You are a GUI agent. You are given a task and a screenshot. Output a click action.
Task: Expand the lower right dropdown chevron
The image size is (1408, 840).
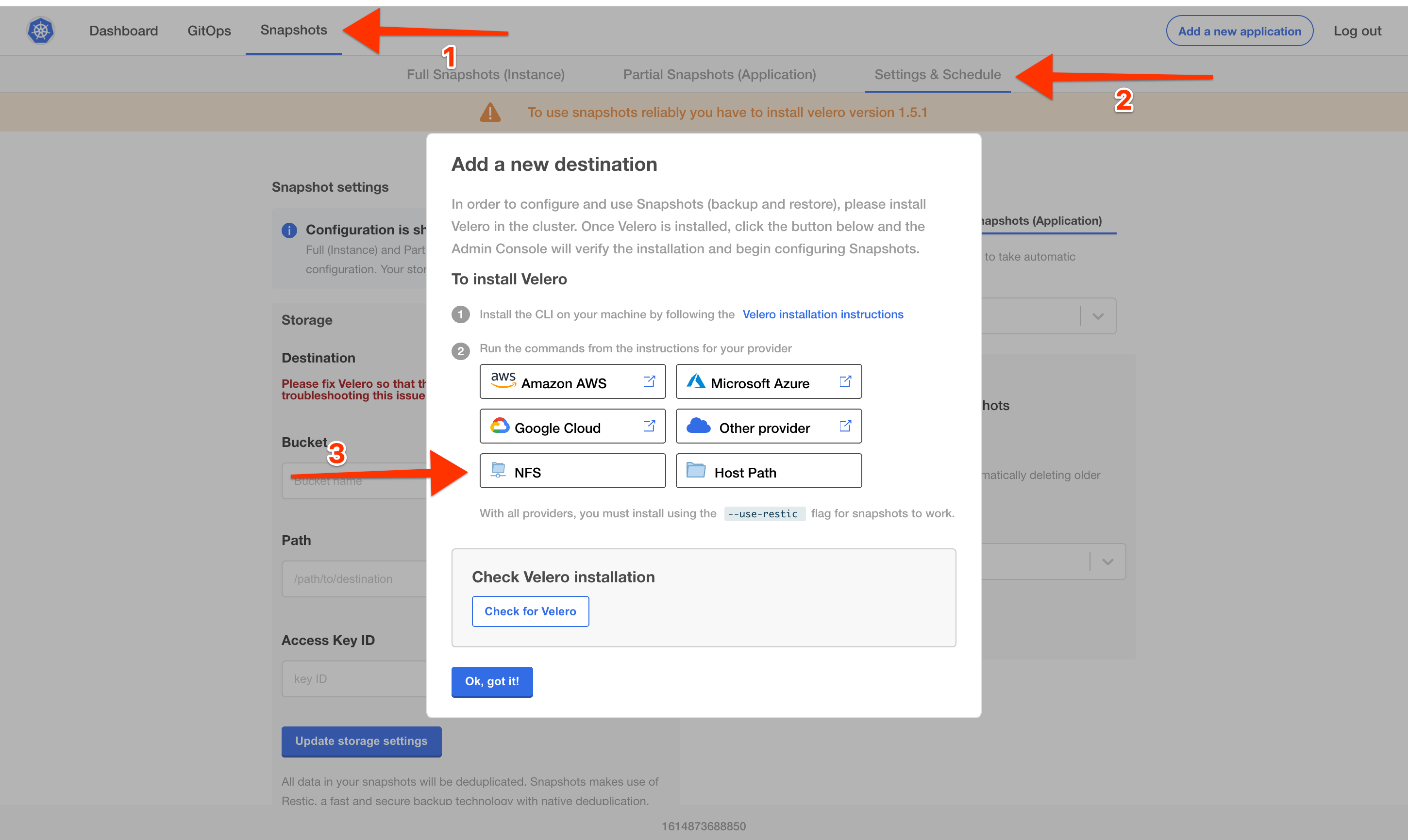[x=1107, y=561]
